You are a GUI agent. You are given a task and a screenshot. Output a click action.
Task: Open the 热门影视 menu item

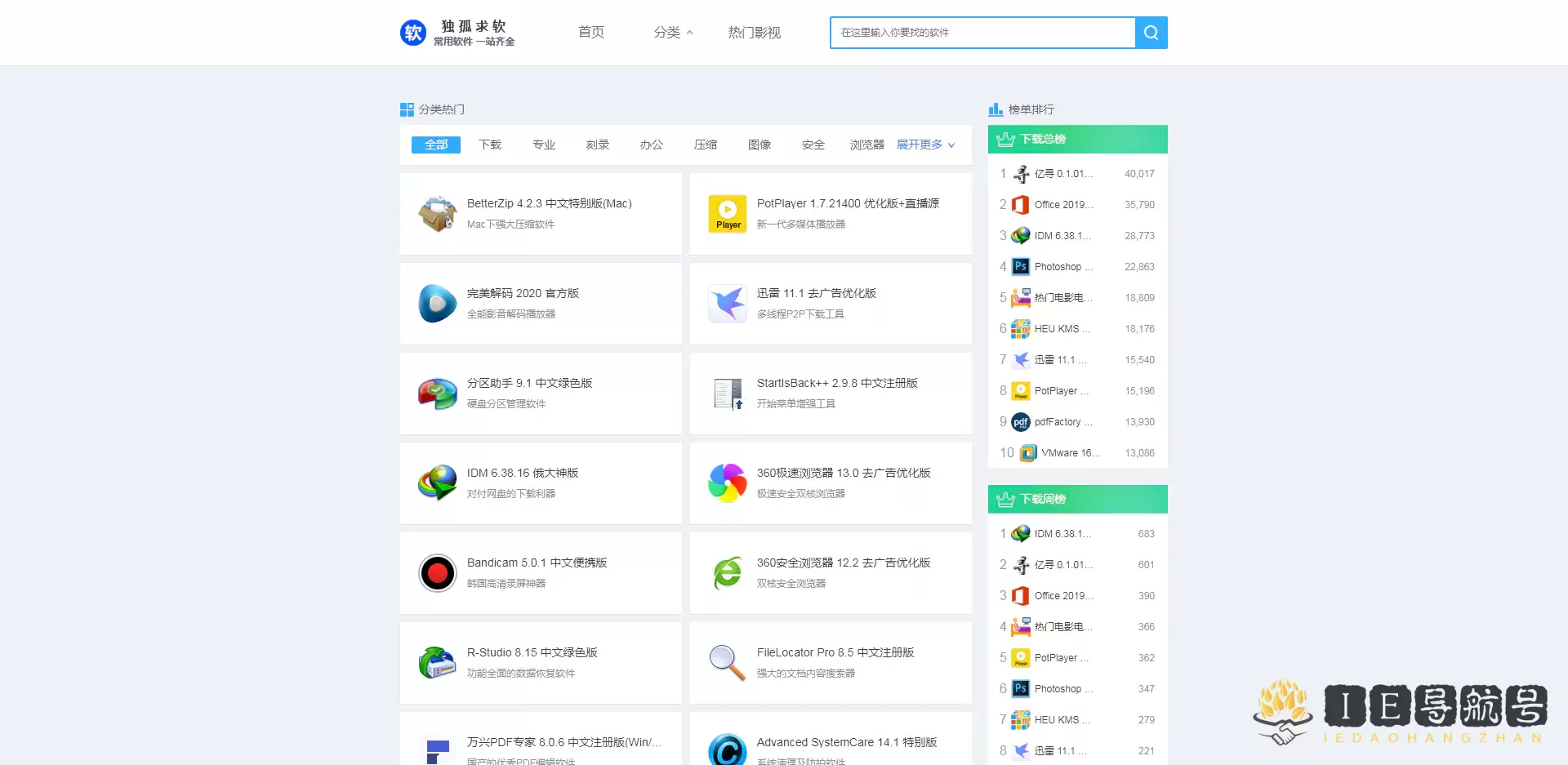[754, 33]
